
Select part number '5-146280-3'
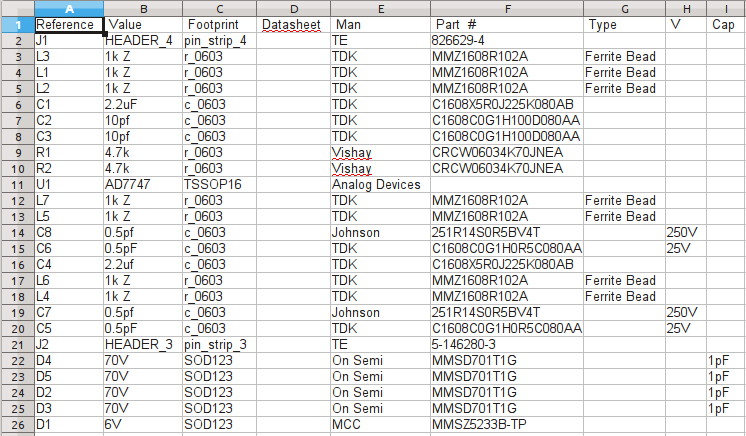tap(507, 345)
